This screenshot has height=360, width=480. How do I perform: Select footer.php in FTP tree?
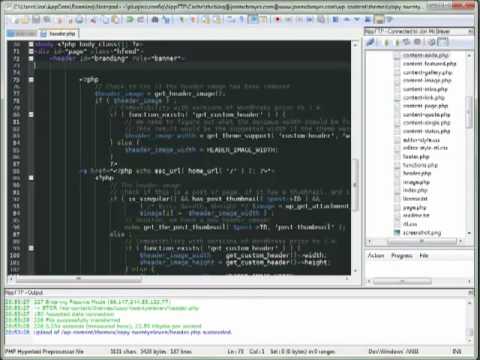pyautogui.click(x=416, y=157)
